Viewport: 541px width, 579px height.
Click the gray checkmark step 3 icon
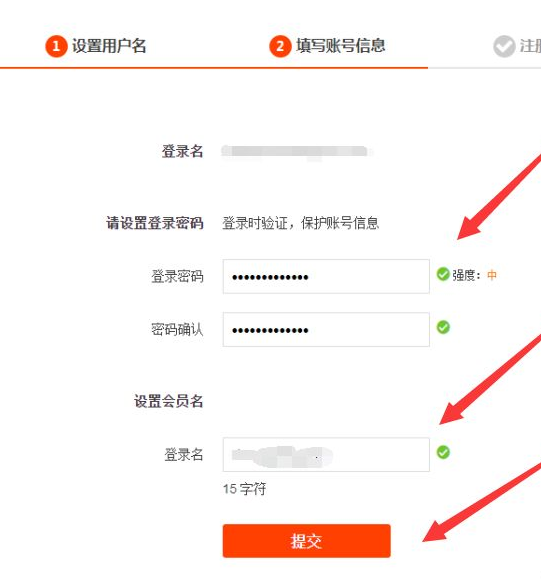[x=504, y=46]
